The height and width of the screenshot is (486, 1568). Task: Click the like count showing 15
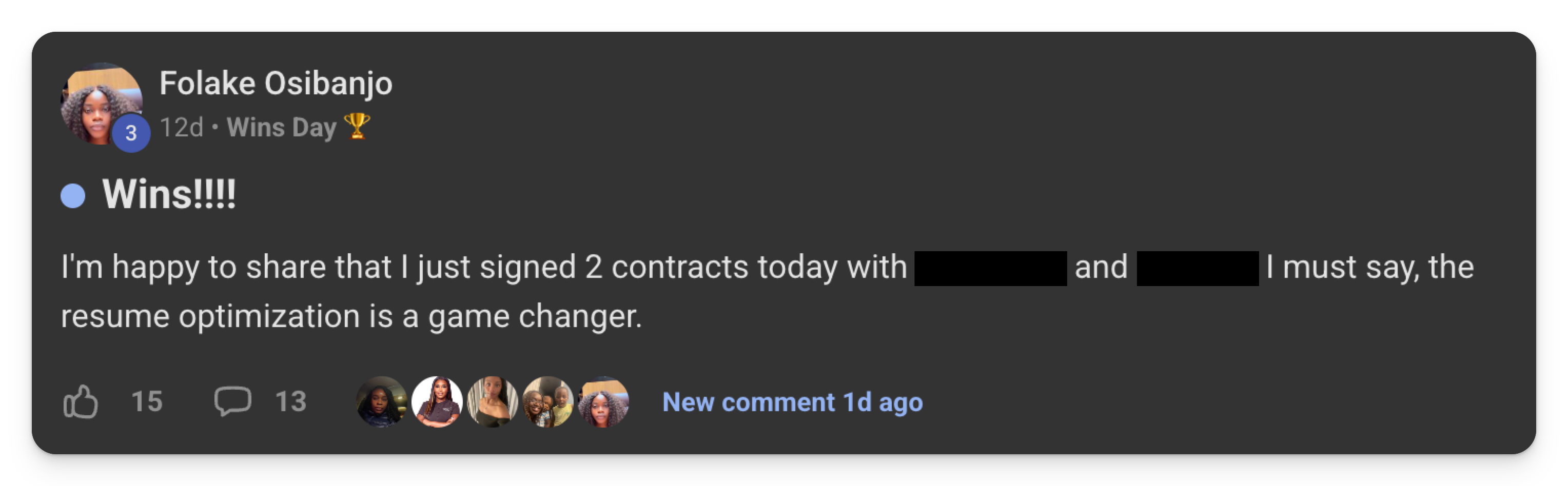click(x=147, y=401)
